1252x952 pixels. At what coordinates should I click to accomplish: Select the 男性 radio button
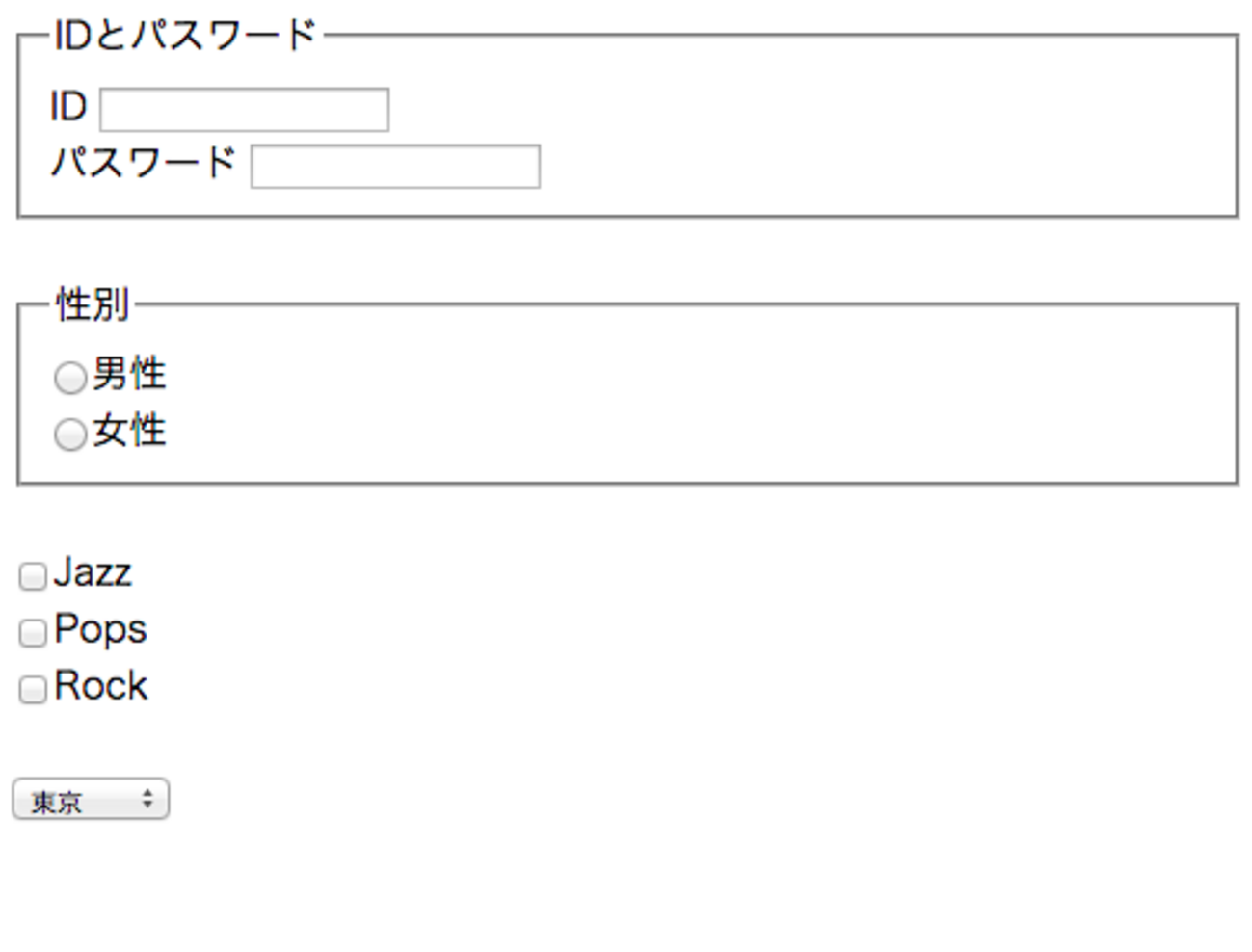point(69,378)
